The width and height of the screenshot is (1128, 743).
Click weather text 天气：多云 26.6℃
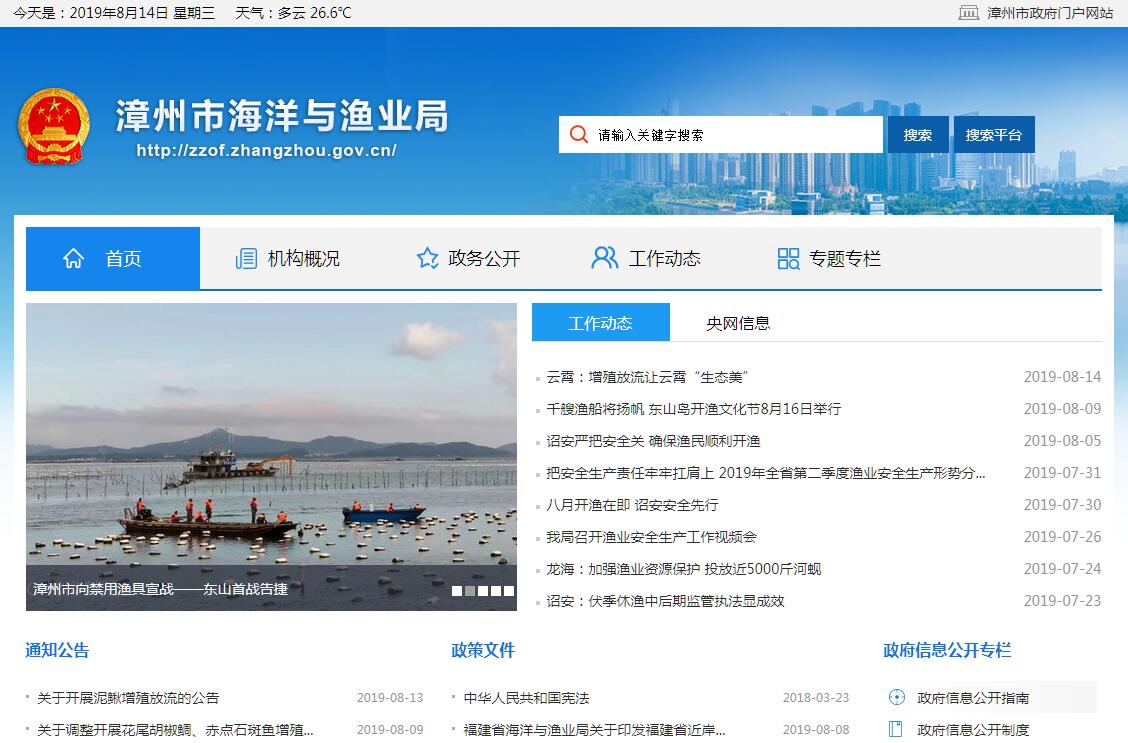(x=294, y=13)
